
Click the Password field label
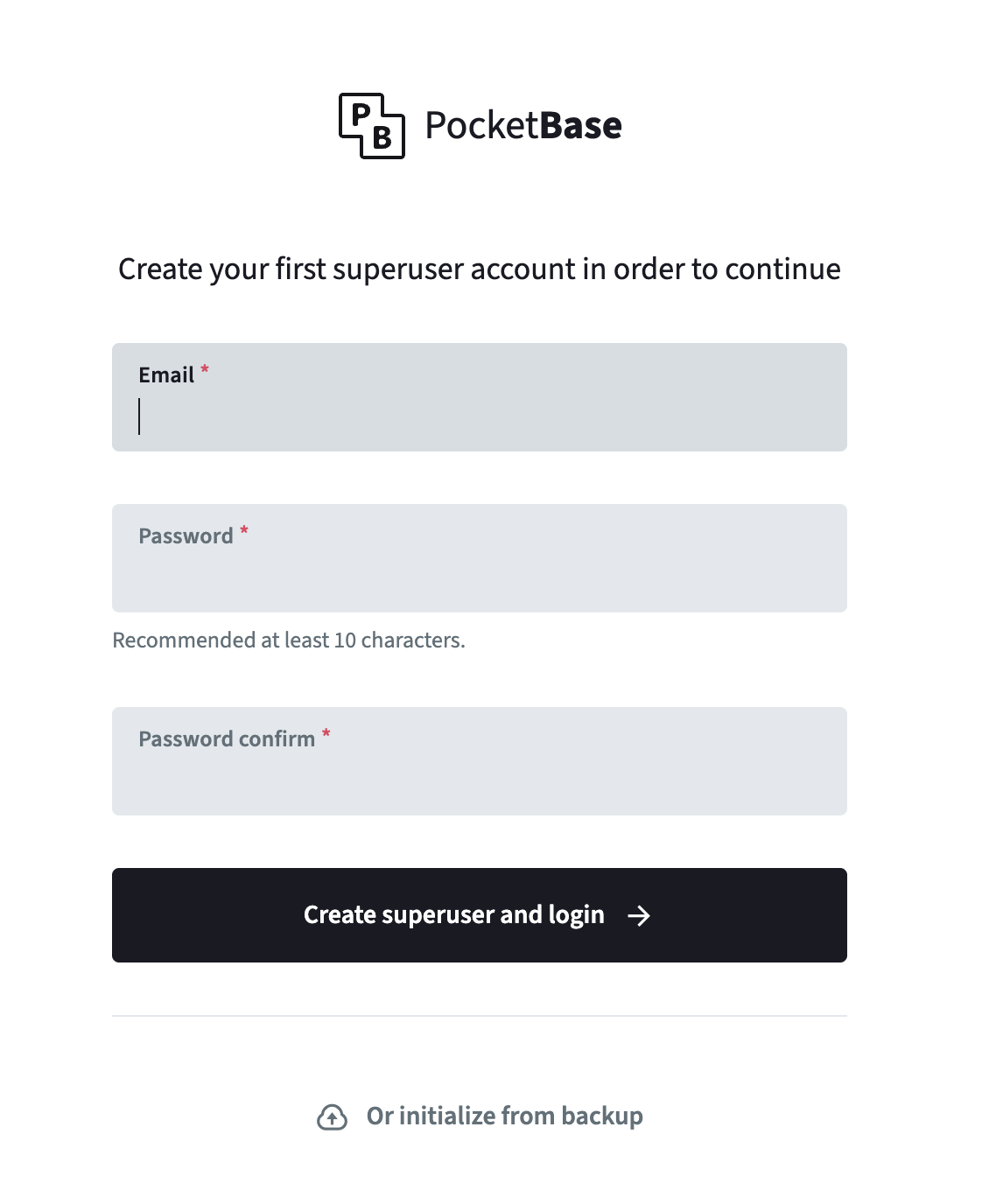pos(186,536)
